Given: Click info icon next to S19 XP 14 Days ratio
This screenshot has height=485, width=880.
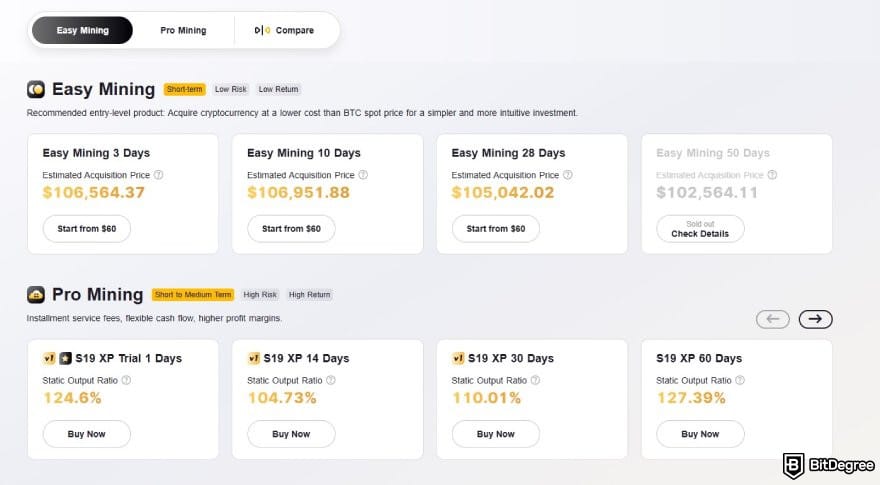Looking at the screenshot, I should click(330, 380).
